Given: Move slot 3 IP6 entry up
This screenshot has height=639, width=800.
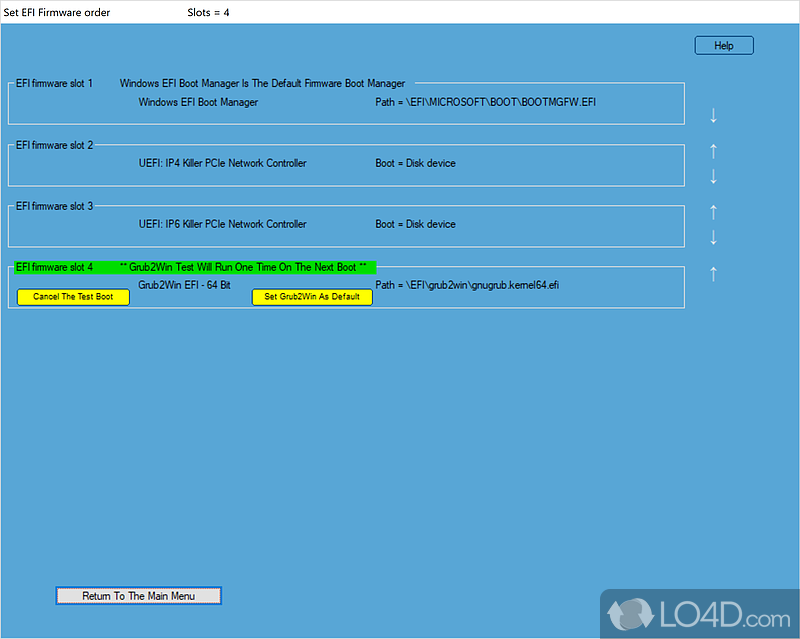Looking at the screenshot, I should pyautogui.click(x=713, y=212).
